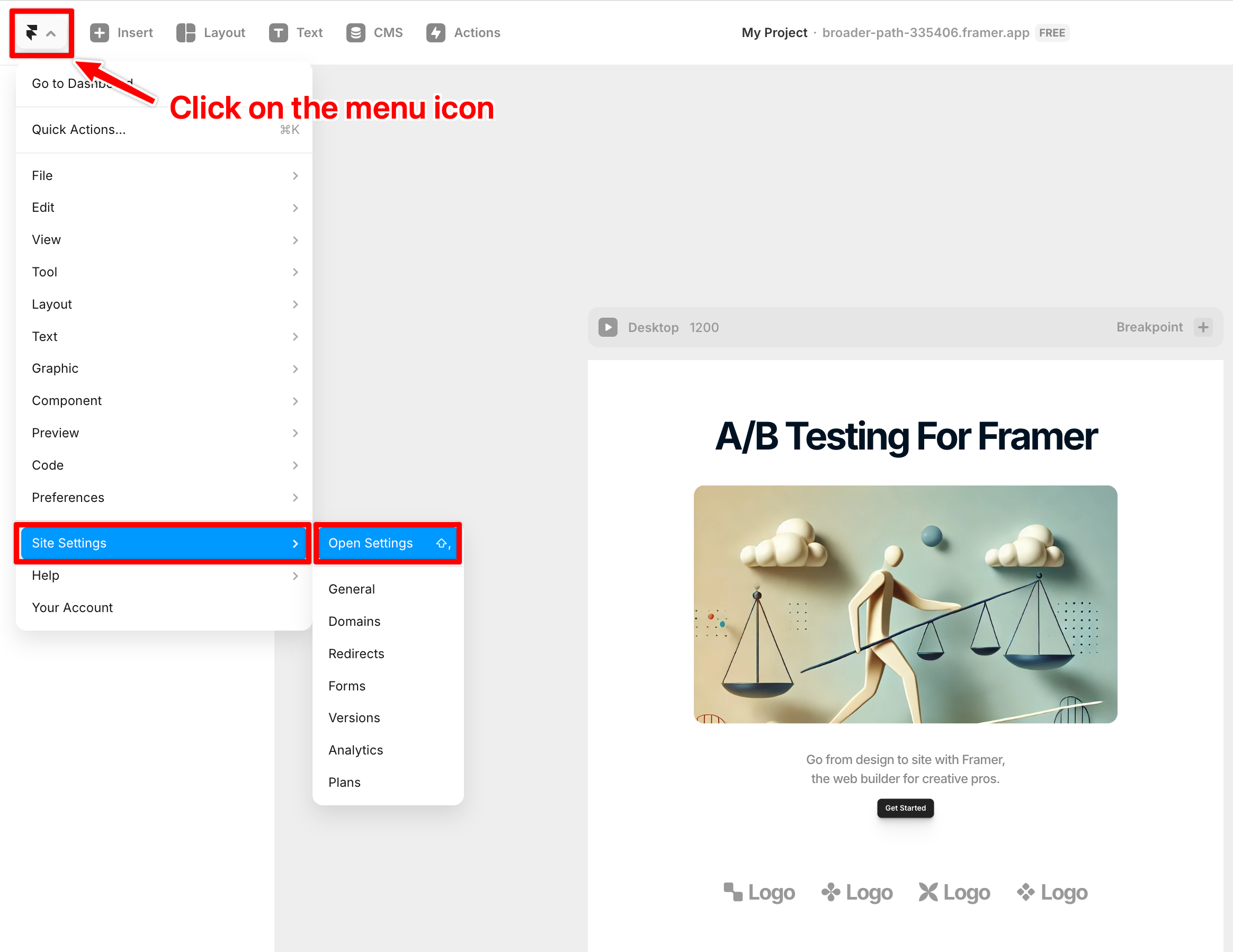Click the Get Started button

[x=905, y=808]
